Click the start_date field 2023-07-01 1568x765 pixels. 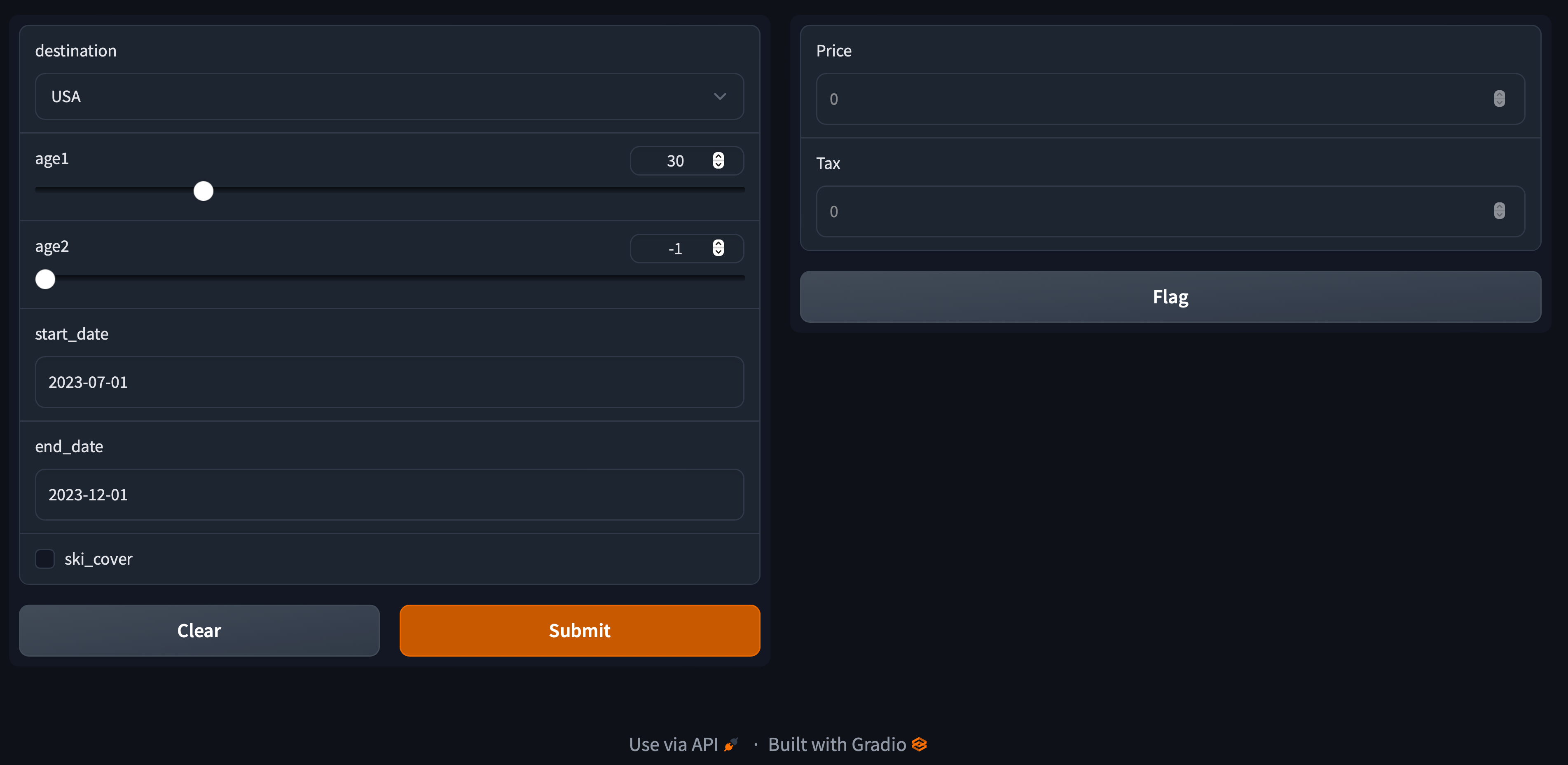click(389, 382)
